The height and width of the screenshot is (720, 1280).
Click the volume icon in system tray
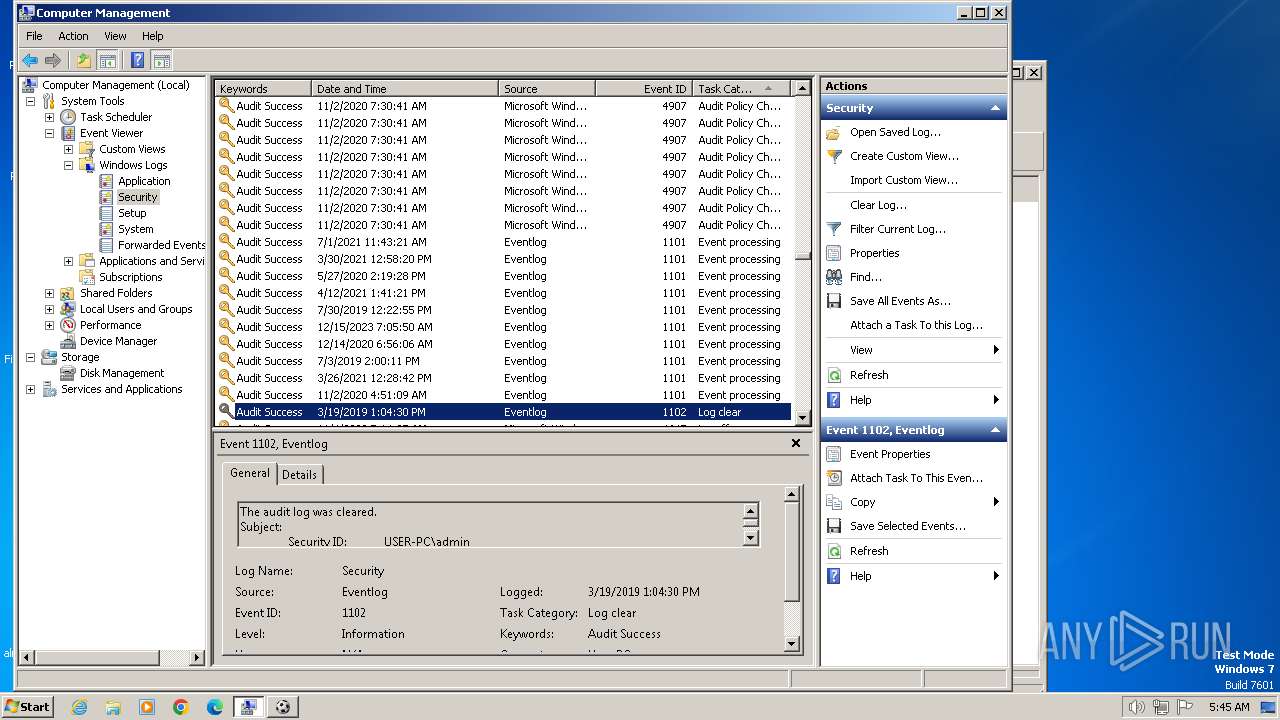coord(1136,707)
